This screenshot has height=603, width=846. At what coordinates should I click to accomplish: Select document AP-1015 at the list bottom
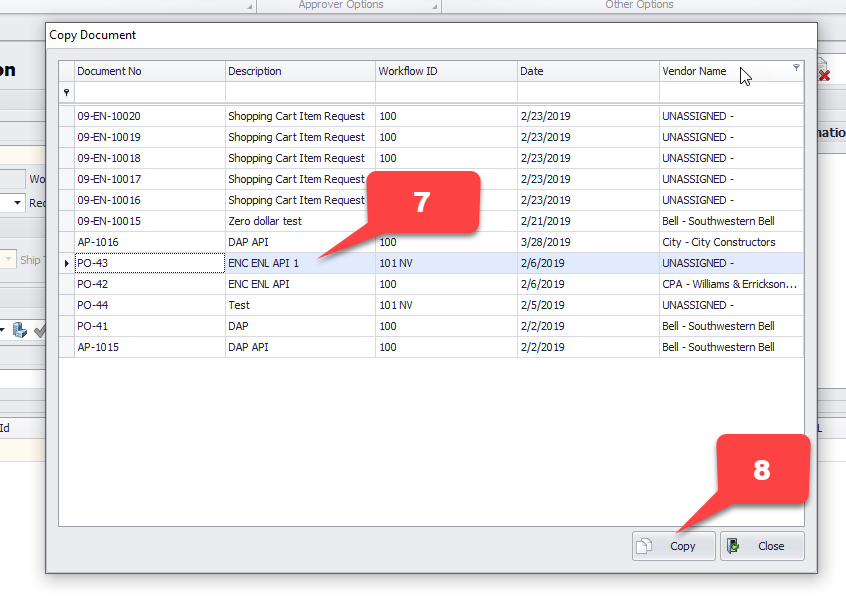(x=300, y=347)
